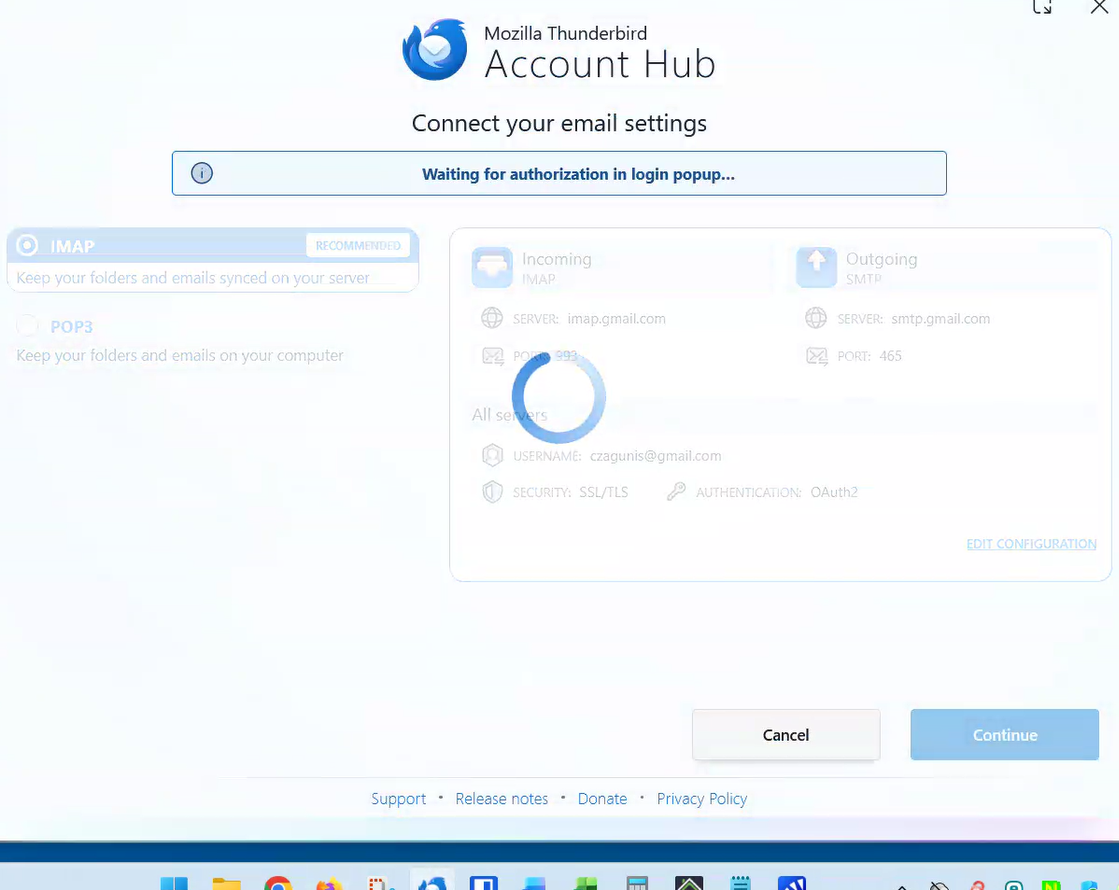The height and width of the screenshot is (890, 1119).
Task: Click the 'SSL/TLS' security value
Action: [604, 492]
